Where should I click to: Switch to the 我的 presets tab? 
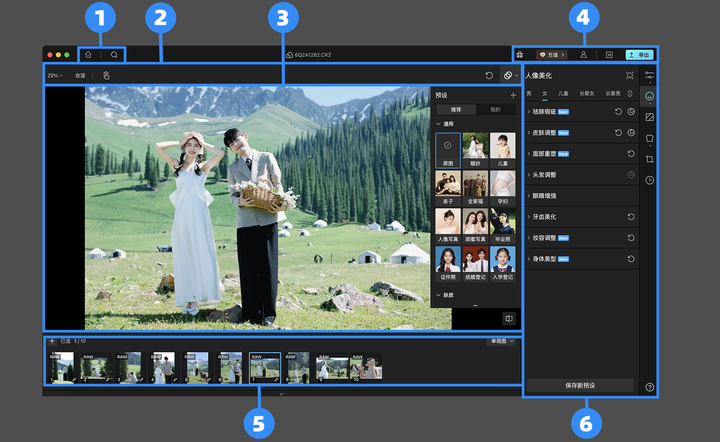click(494, 108)
